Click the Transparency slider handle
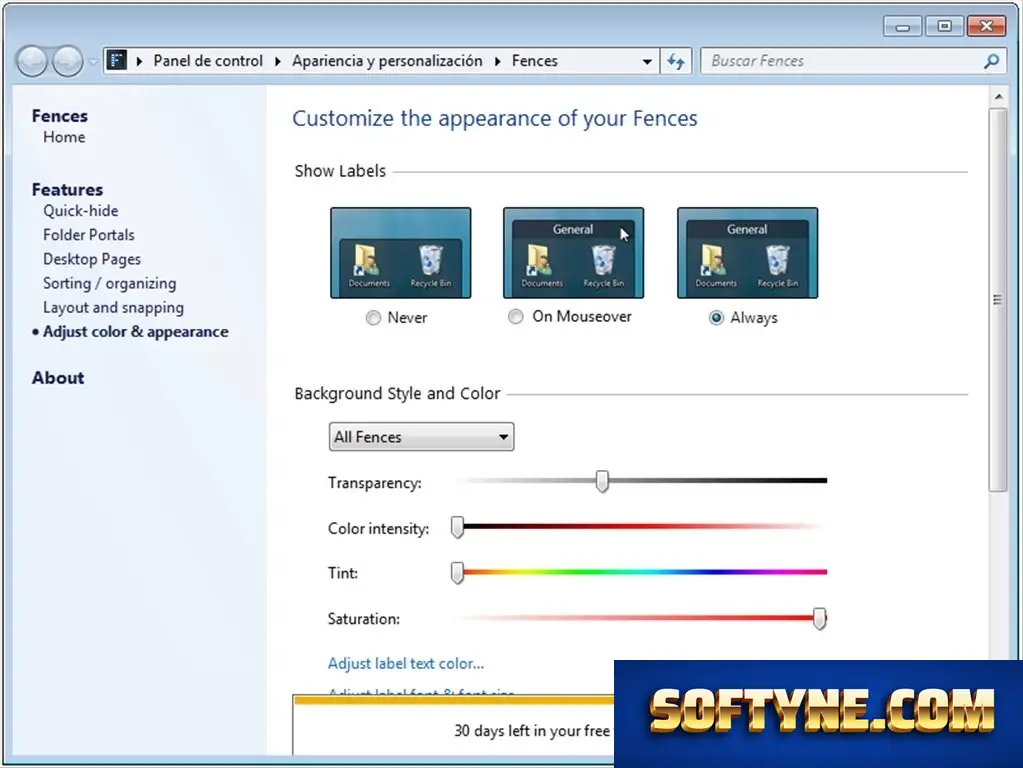The image size is (1023, 768). [x=602, y=482]
